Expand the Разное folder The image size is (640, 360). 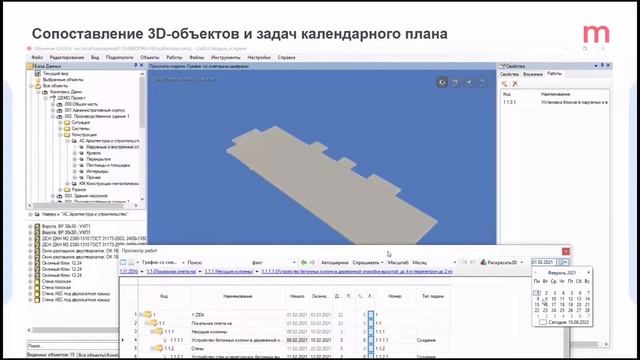pos(60,190)
